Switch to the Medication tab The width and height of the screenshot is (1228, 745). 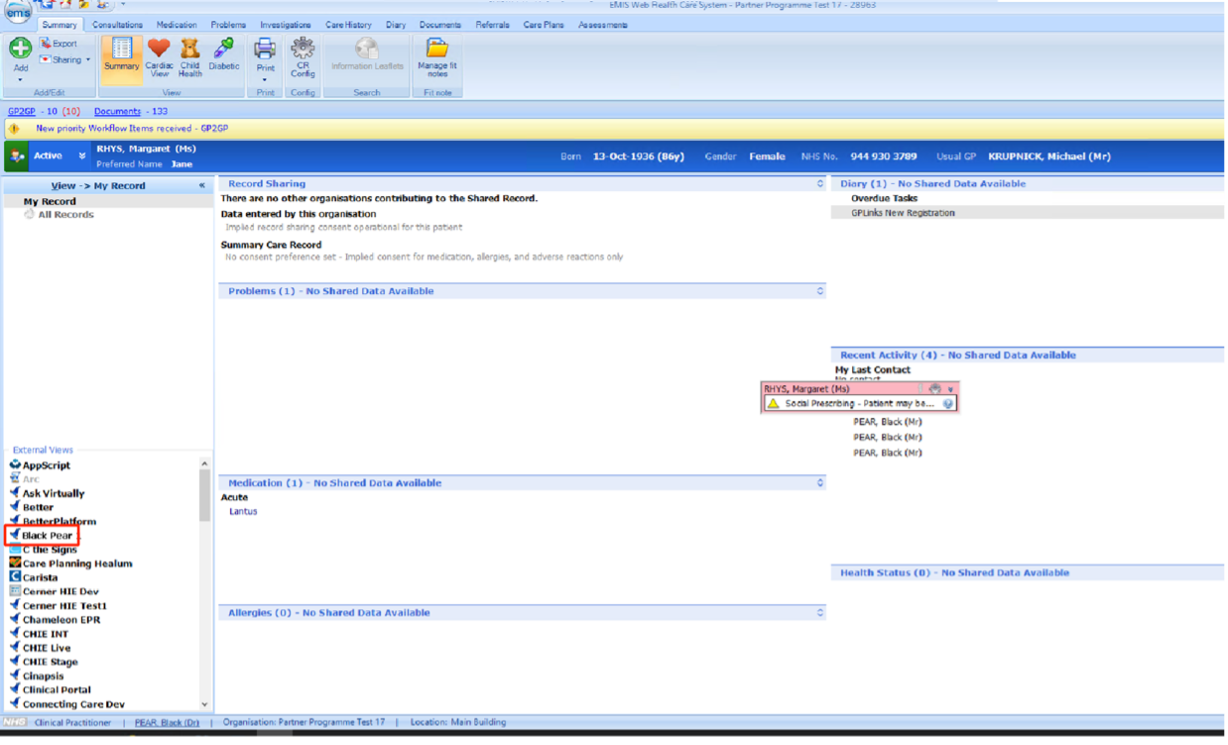coord(177,25)
